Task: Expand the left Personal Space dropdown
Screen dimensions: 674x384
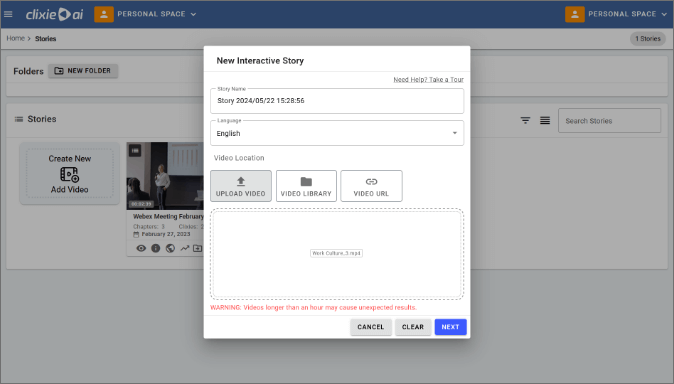Action: click(193, 14)
